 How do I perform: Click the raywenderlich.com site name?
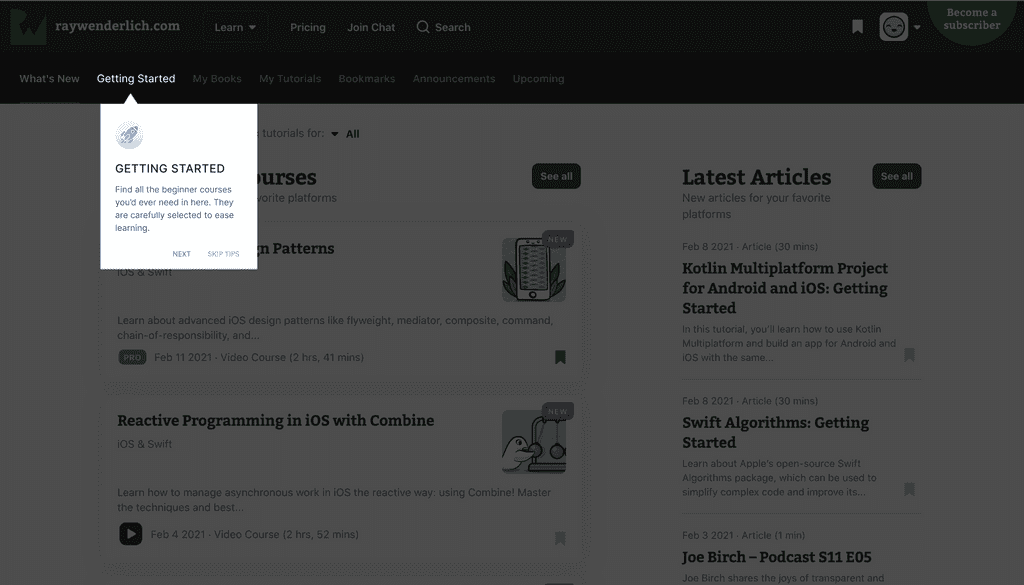click(x=118, y=26)
